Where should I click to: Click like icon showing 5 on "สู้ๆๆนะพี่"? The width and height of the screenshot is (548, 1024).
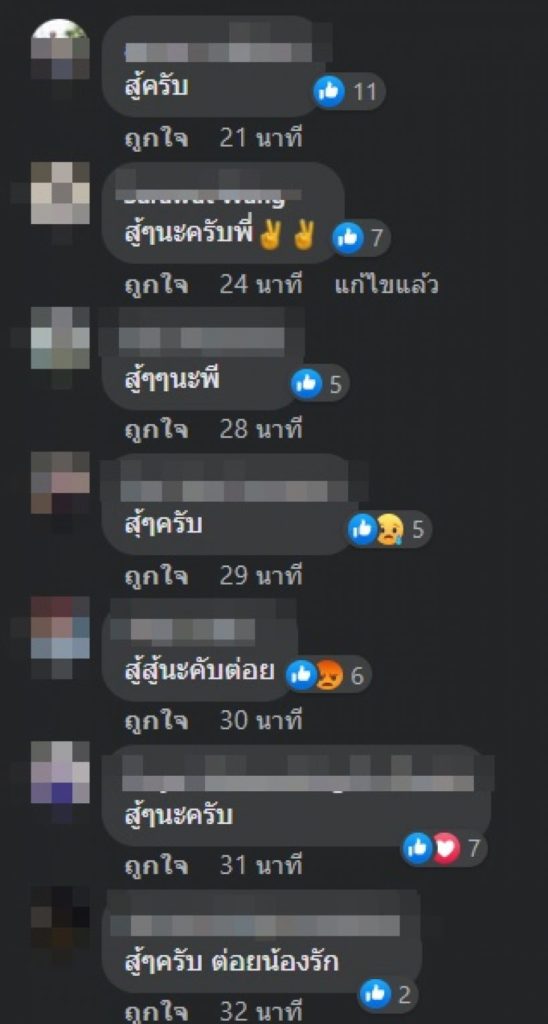(307, 384)
